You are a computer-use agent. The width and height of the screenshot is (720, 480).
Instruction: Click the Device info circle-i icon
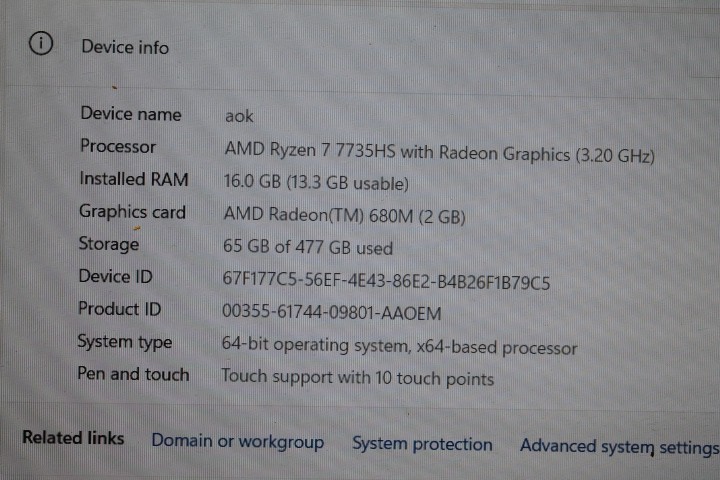point(41,44)
